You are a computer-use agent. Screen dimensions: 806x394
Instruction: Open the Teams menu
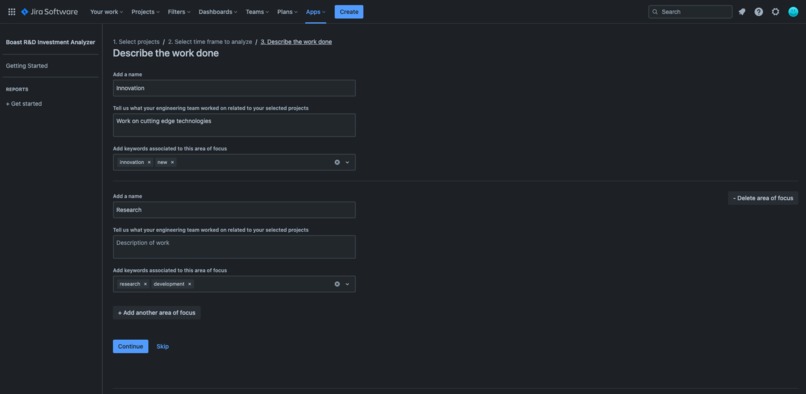tap(257, 12)
